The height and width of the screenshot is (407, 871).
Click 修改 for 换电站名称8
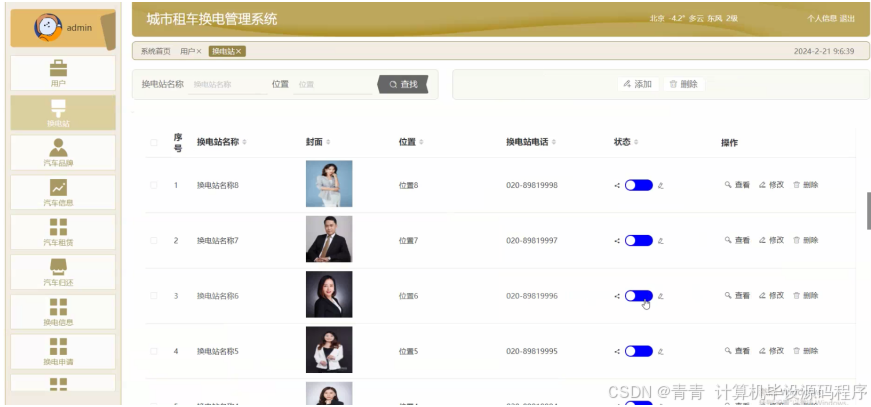772,185
